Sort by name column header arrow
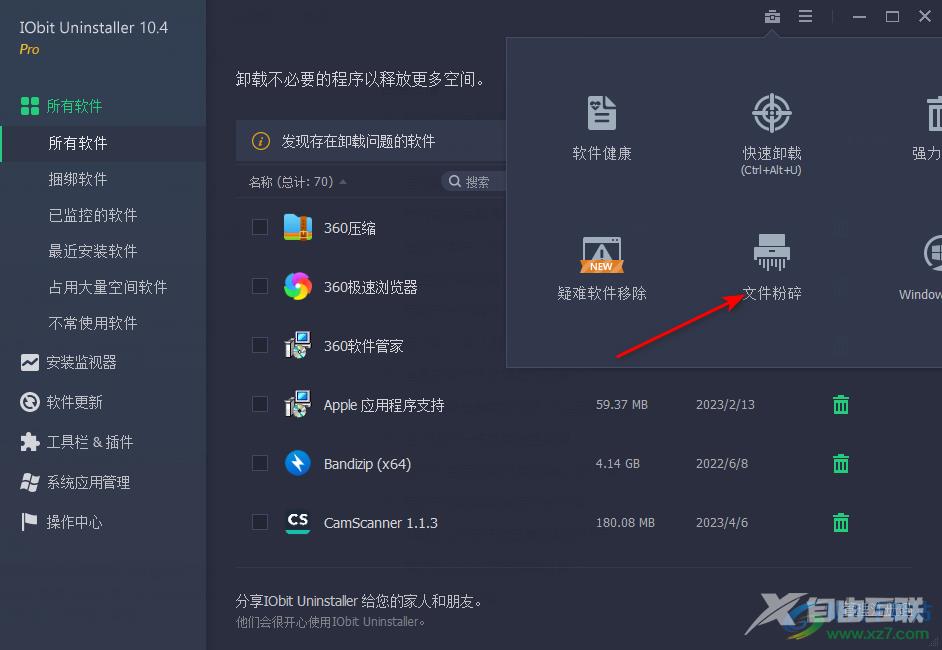This screenshot has width=942, height=650. 343,182
